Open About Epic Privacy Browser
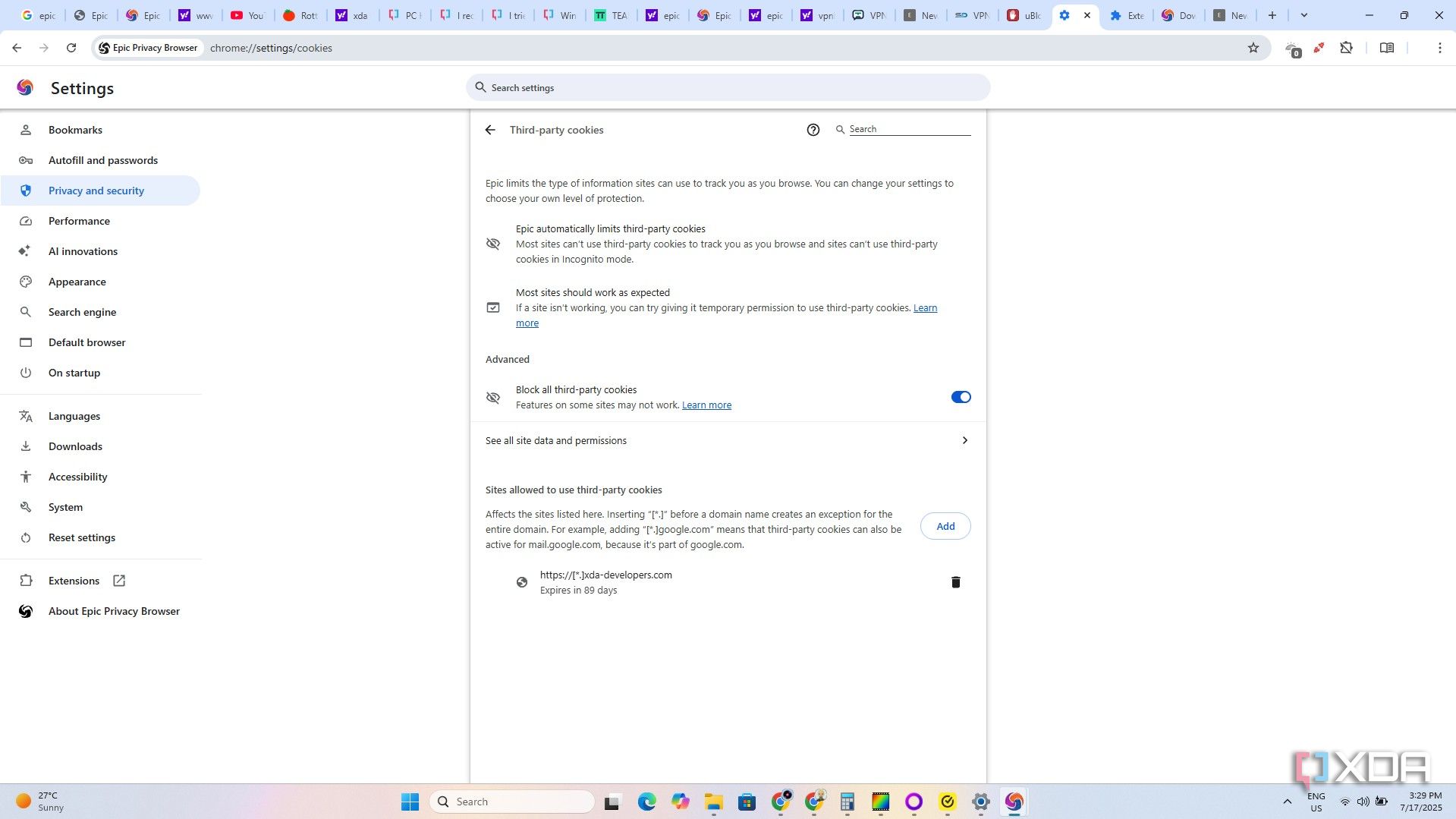 100,611
